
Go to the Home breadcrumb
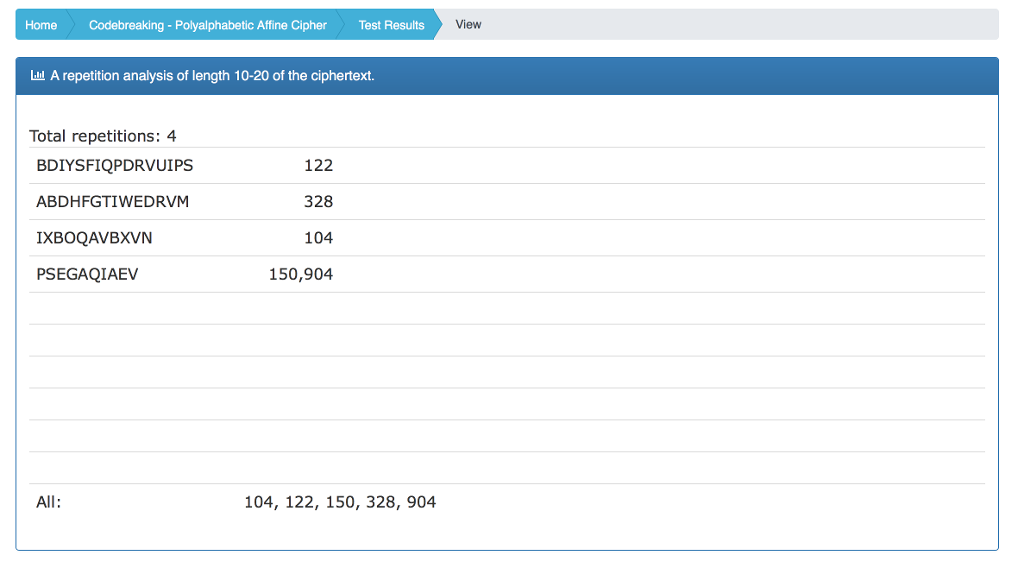(41, 25)
